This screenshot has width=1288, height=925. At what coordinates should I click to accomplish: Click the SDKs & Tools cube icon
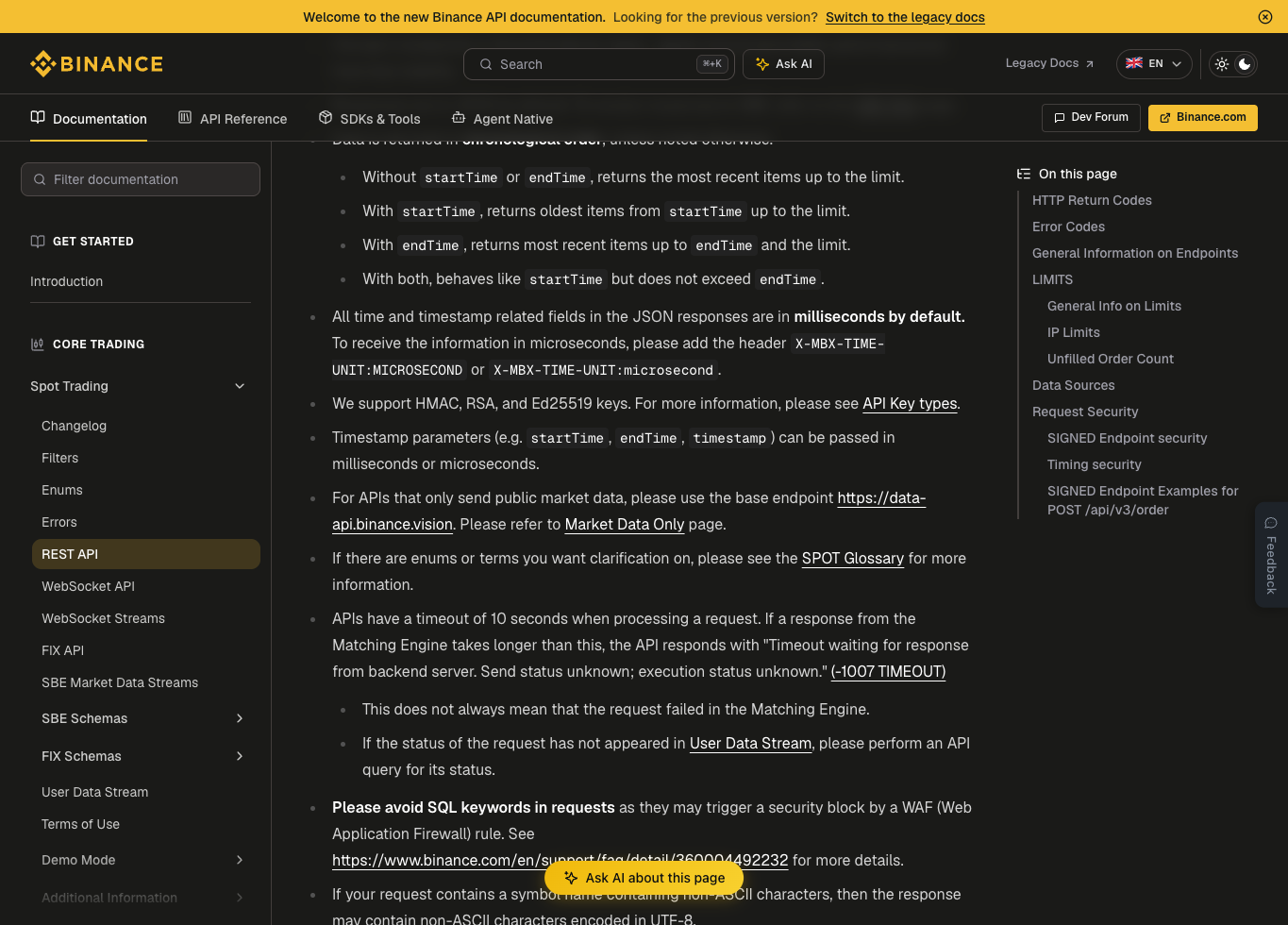[x=326, y=117]
